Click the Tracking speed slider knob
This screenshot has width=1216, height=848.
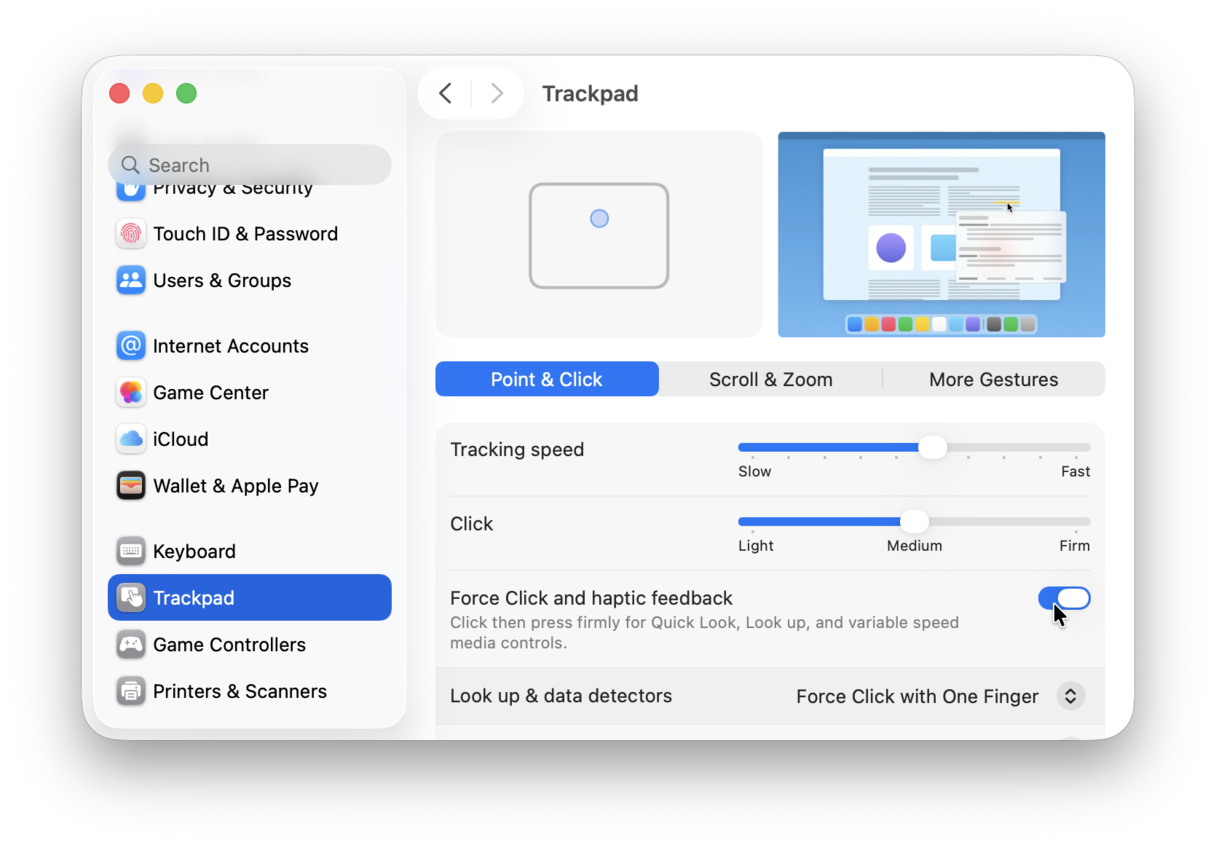point(932,447)
